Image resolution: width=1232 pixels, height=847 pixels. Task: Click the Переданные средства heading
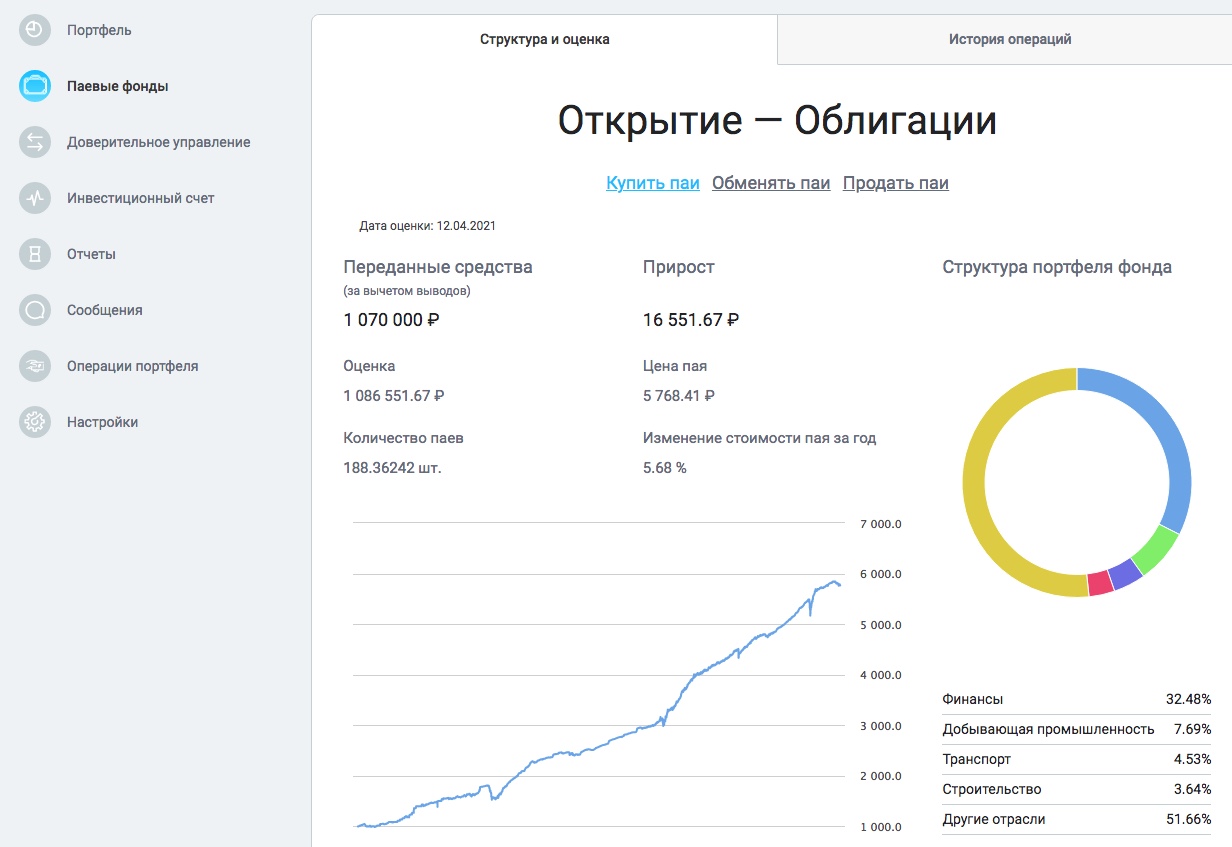(x=438, y=267)
